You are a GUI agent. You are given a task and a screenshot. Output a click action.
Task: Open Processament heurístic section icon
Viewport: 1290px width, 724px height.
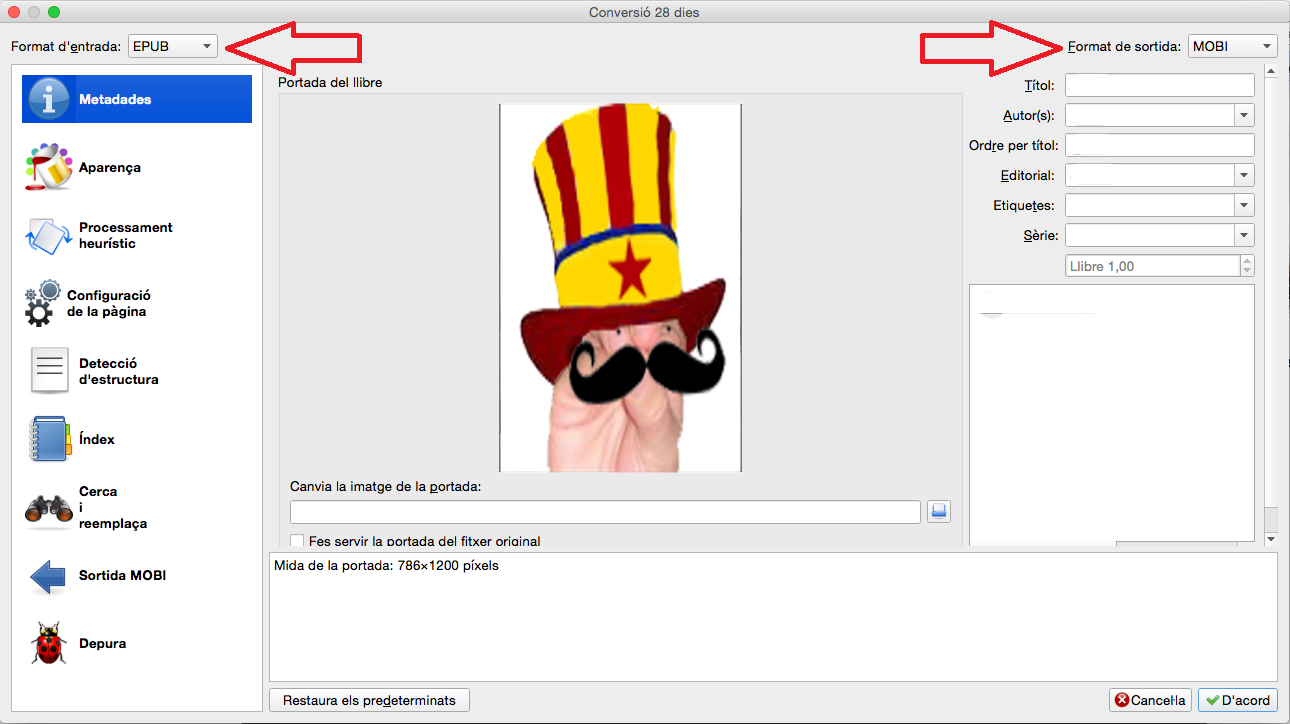click(x=48, y=235)
